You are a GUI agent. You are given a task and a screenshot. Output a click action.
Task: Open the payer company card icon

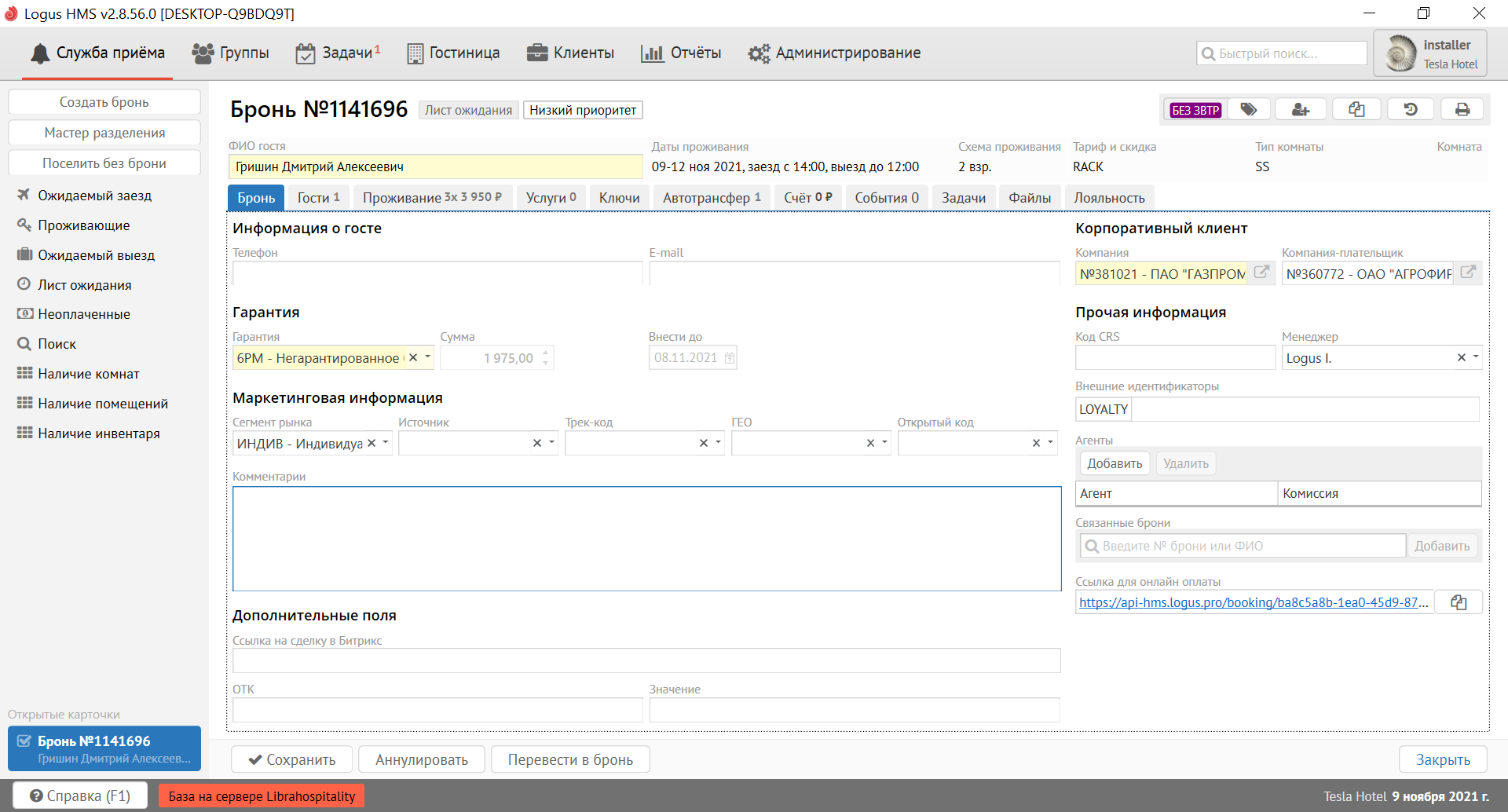(1467, 272)
